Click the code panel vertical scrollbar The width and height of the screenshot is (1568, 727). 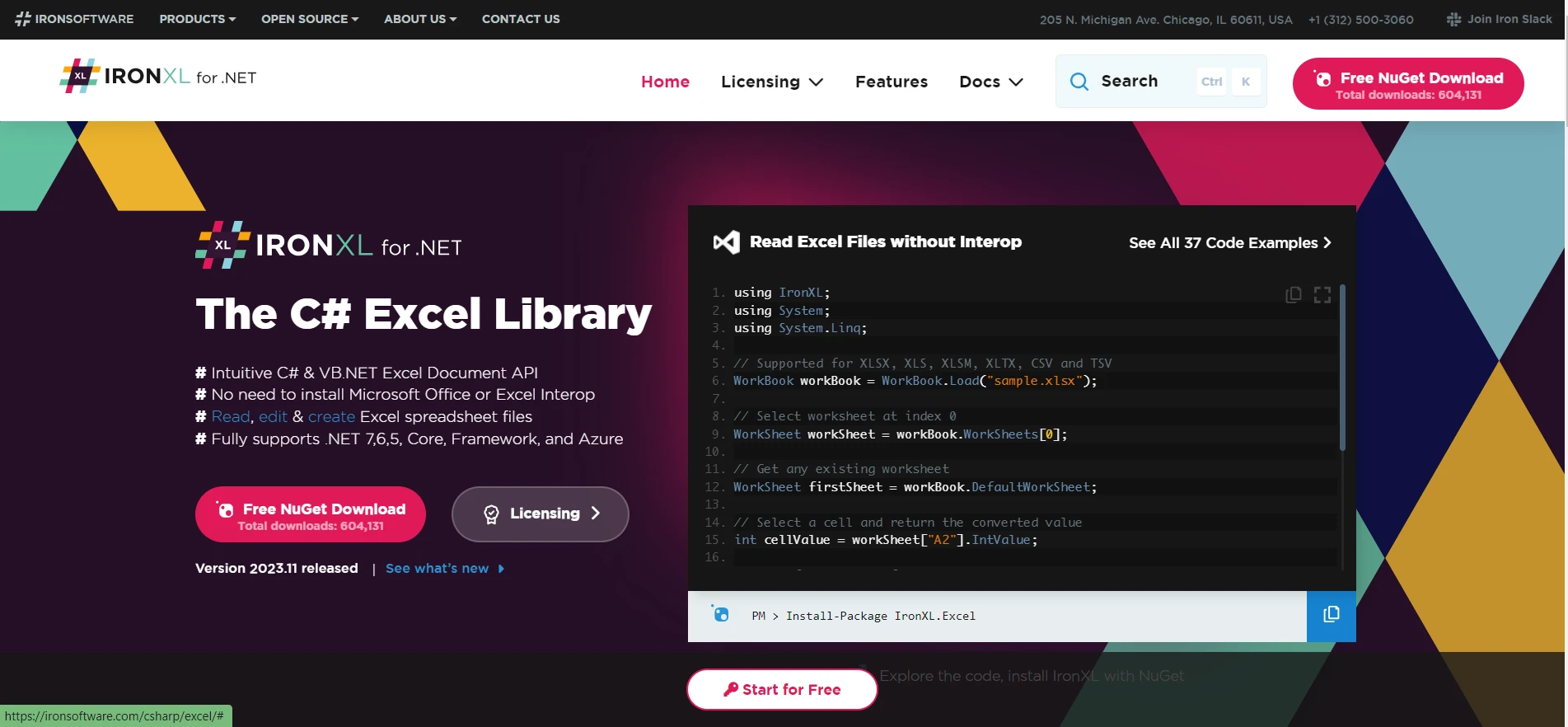[1342, 368]
